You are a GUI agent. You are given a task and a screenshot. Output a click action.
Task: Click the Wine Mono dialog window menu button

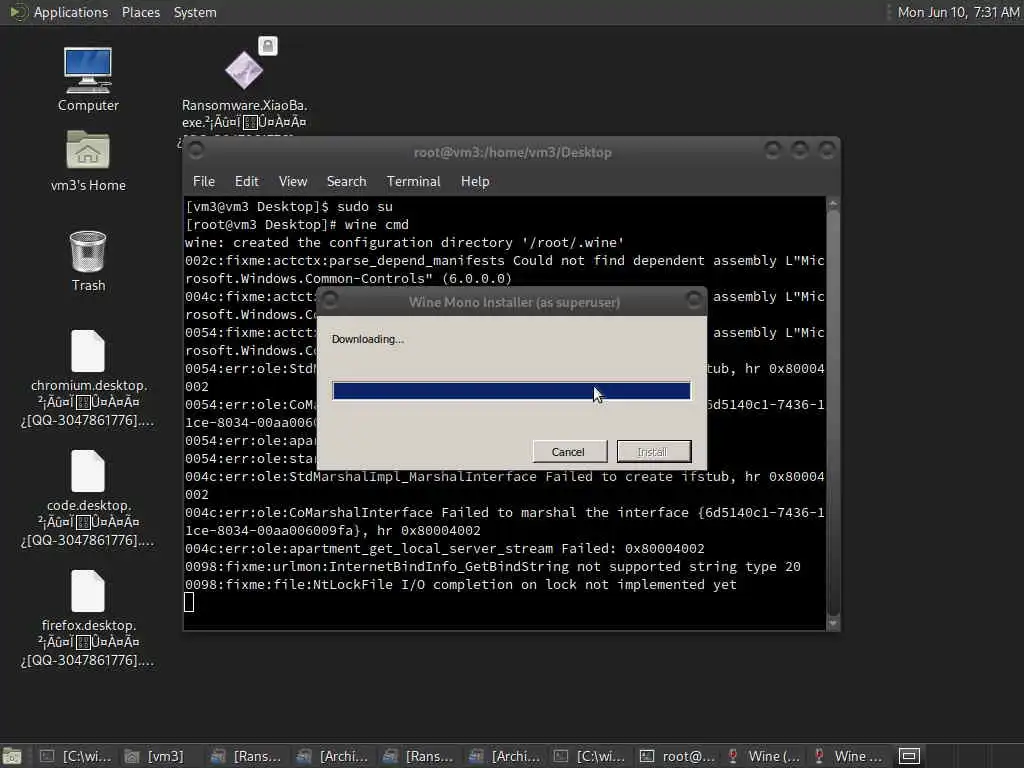[330, 300]
